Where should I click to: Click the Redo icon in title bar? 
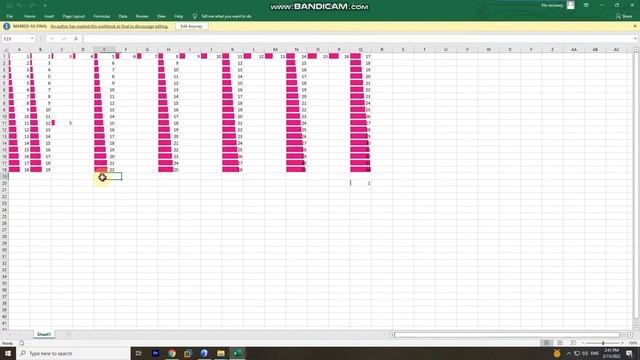tap(32, 6)
